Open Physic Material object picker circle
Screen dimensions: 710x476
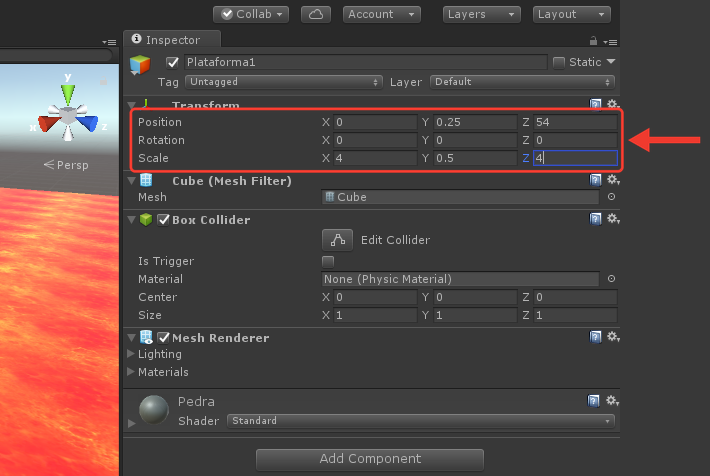point(611,279)
